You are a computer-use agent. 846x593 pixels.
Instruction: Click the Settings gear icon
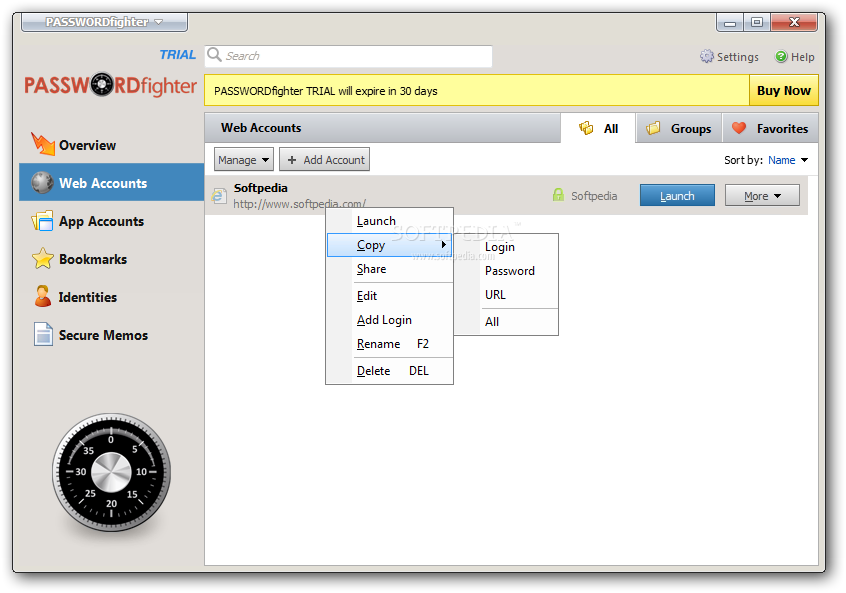pos(706,56)
